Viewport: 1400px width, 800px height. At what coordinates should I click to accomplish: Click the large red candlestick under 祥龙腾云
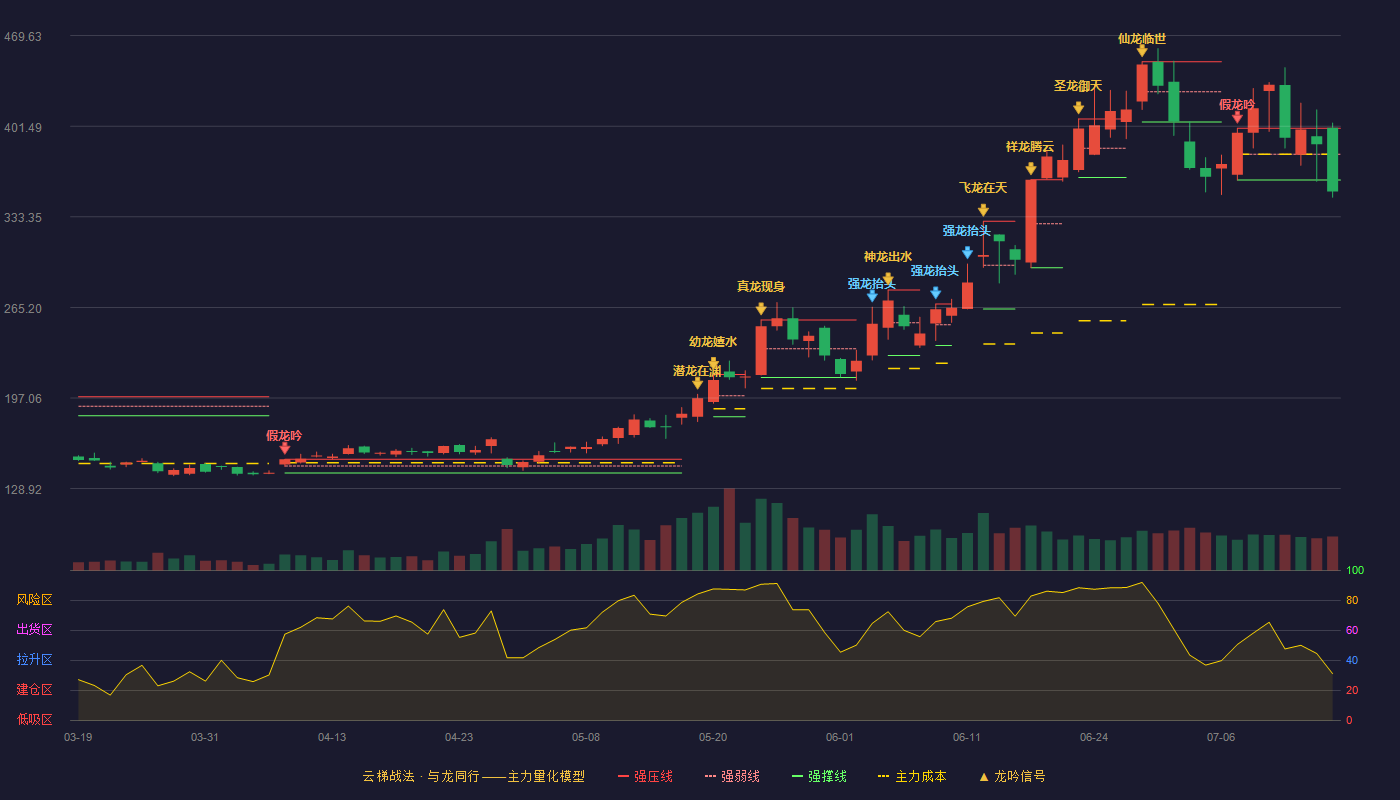tap(1031, 221)
